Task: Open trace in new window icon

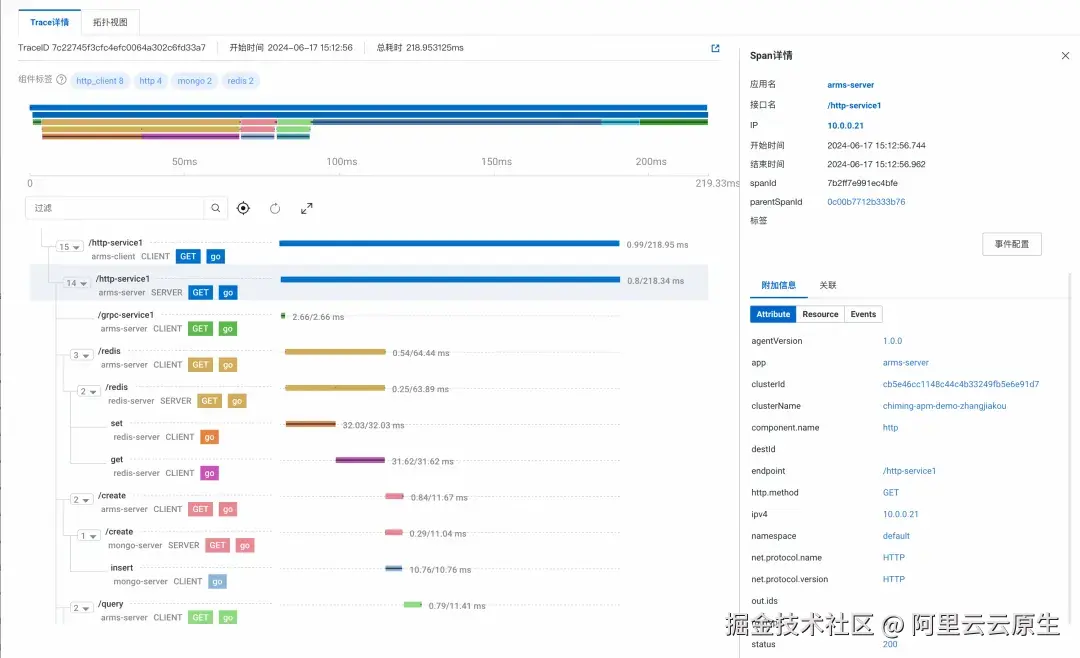Action: pyautogui.click(x=715, y=48)
